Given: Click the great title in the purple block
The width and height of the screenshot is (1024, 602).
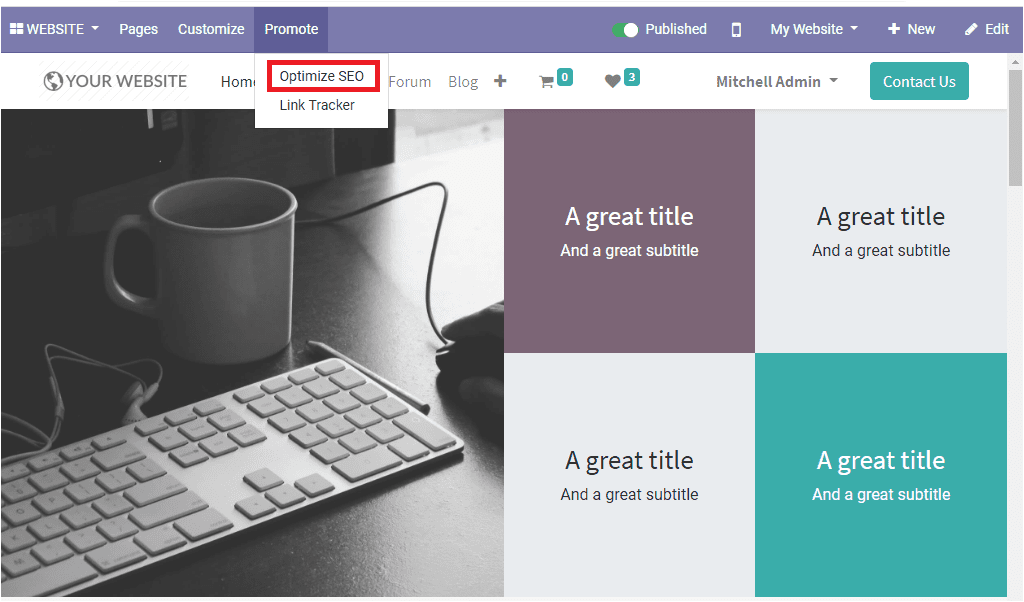Looking at the screenshot, I should 629,217.
